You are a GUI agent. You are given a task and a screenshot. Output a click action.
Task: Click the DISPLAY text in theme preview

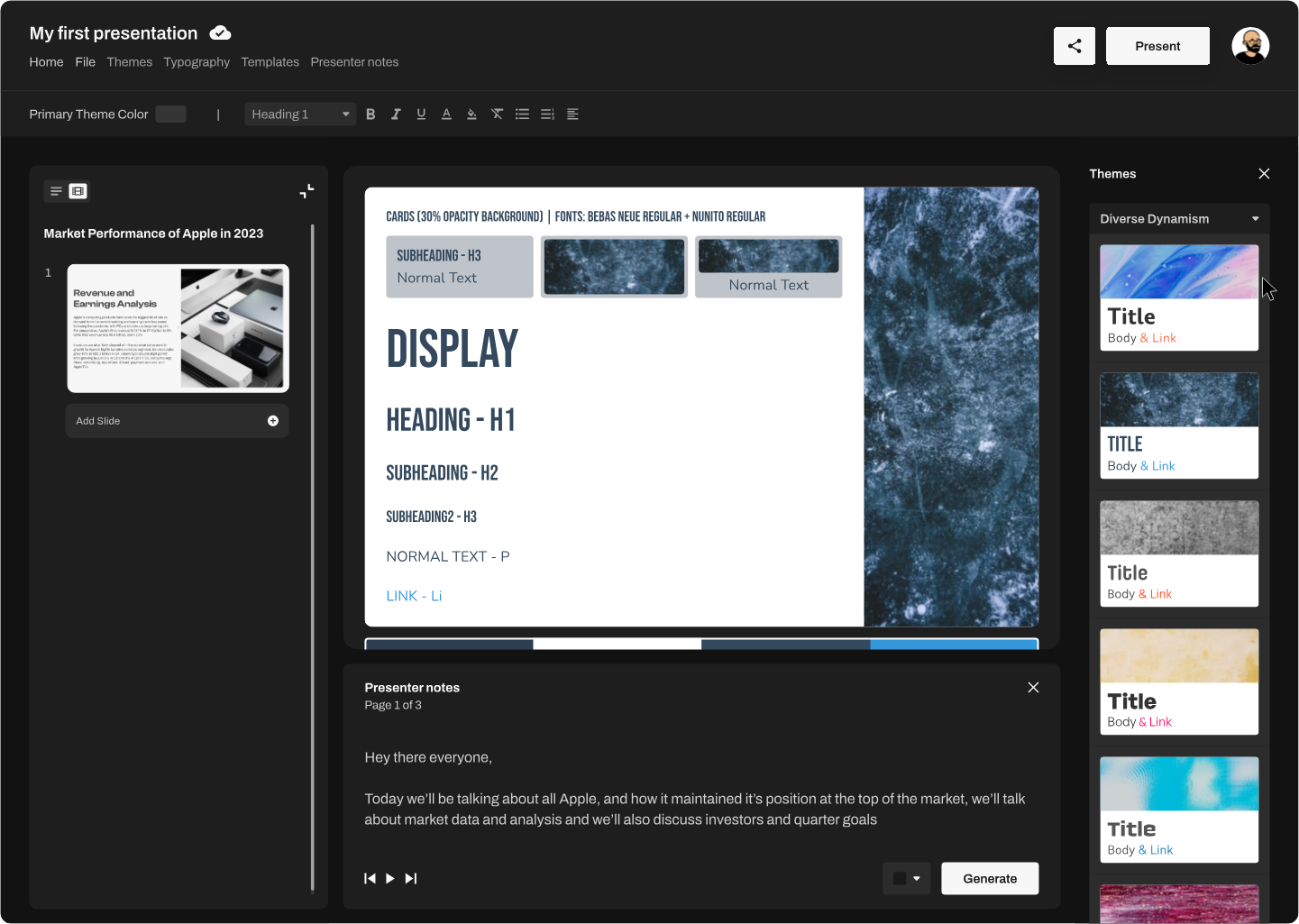click(x=453, y=349)
